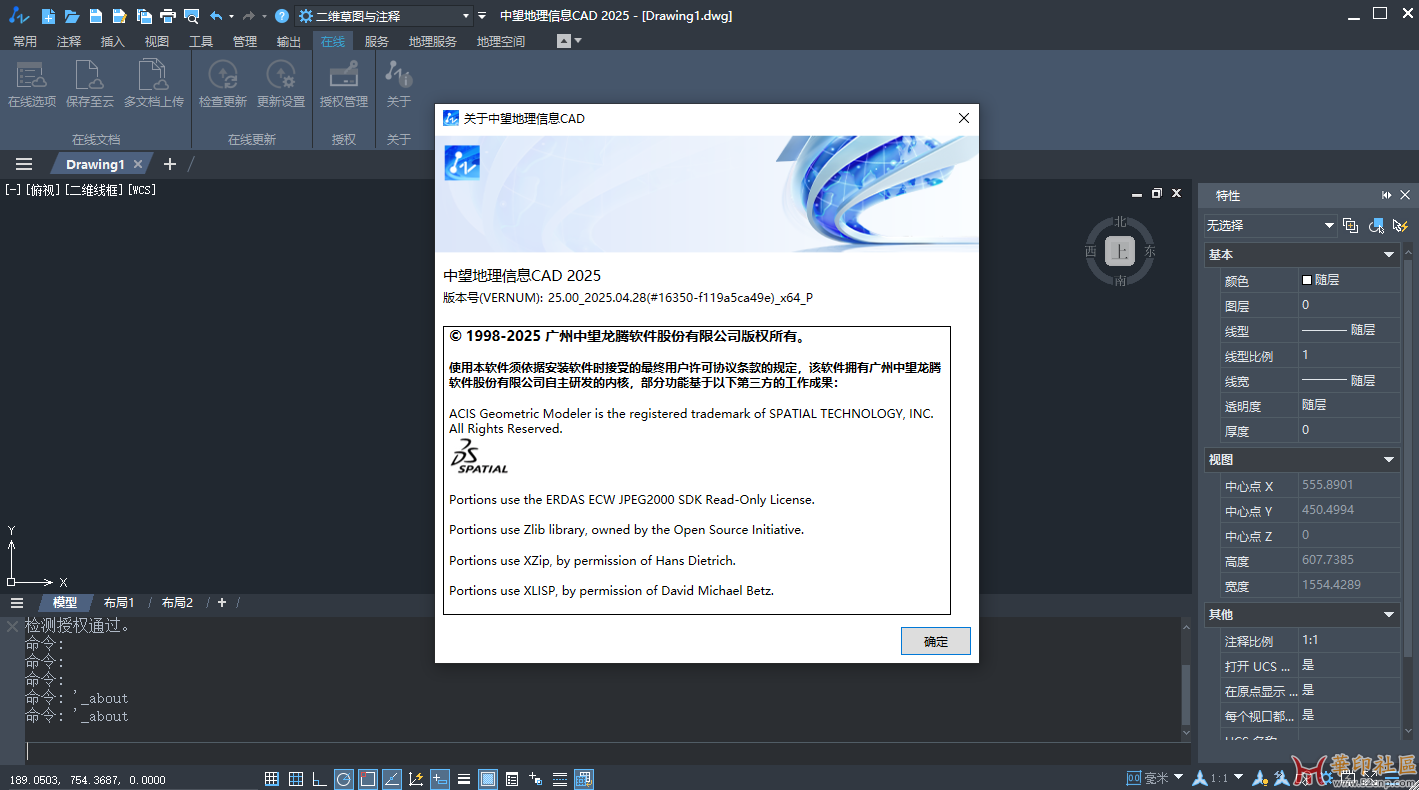The width and height of the screenshot is (1419, 790).
Task: Click the 线宽 随层 value in properties
Action: 1350,381
